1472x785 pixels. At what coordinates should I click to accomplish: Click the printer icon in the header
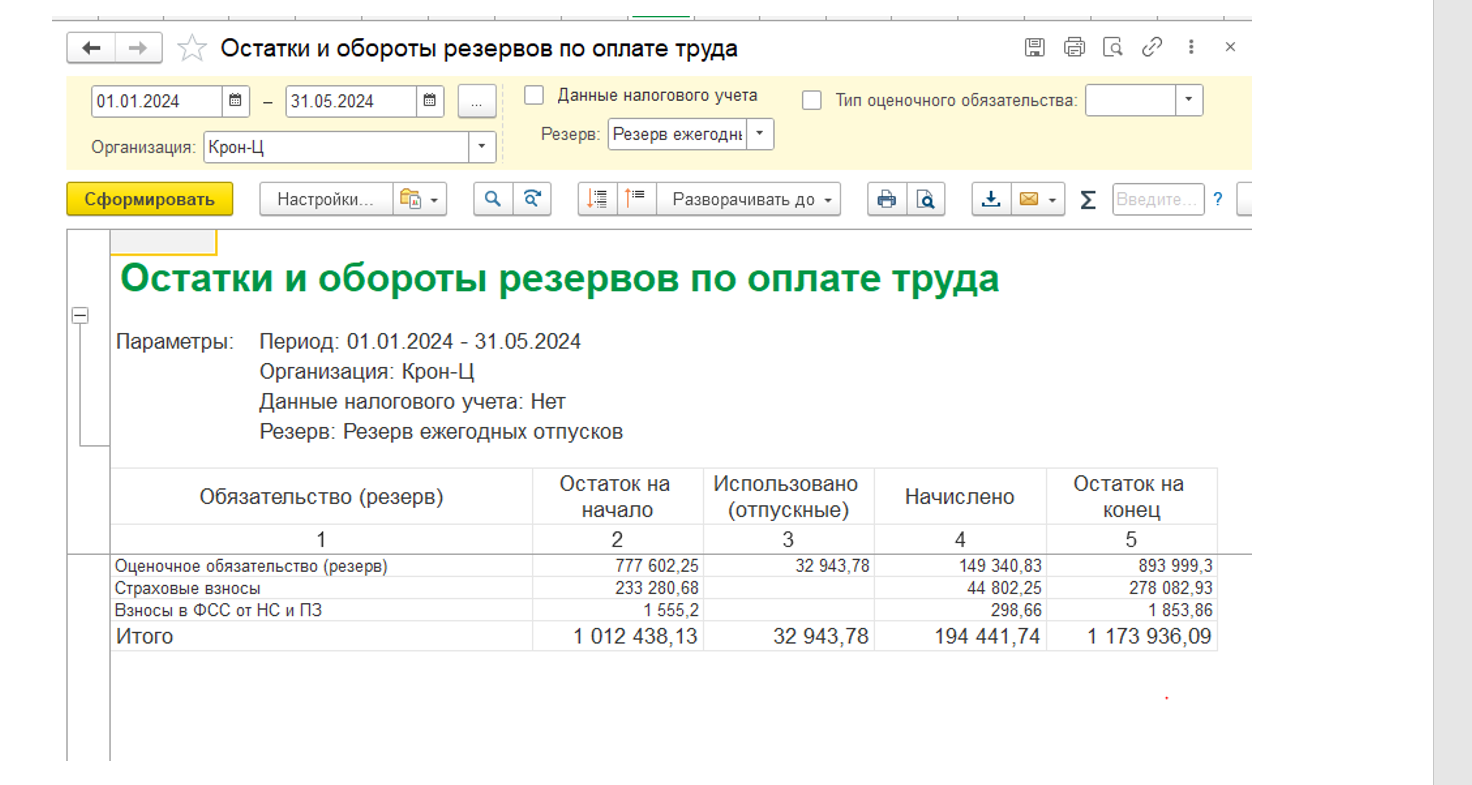click(1074, 47)
